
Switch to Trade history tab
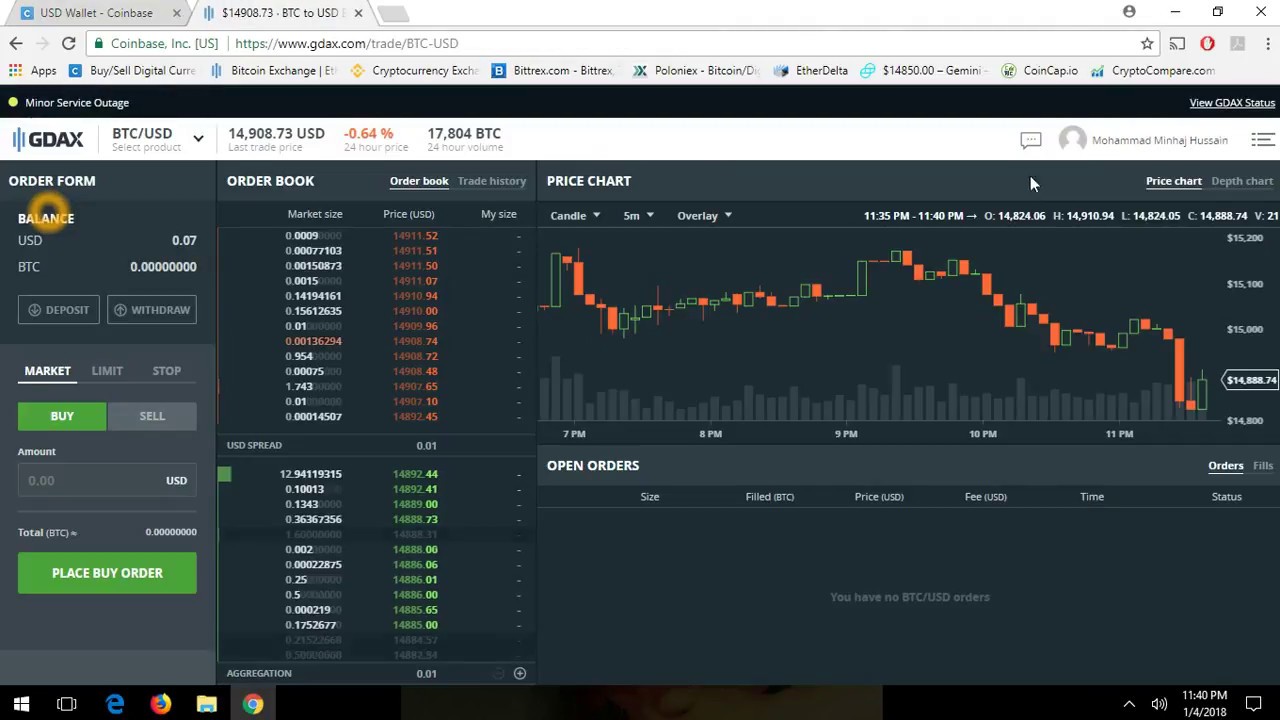(x=492, y=181)
